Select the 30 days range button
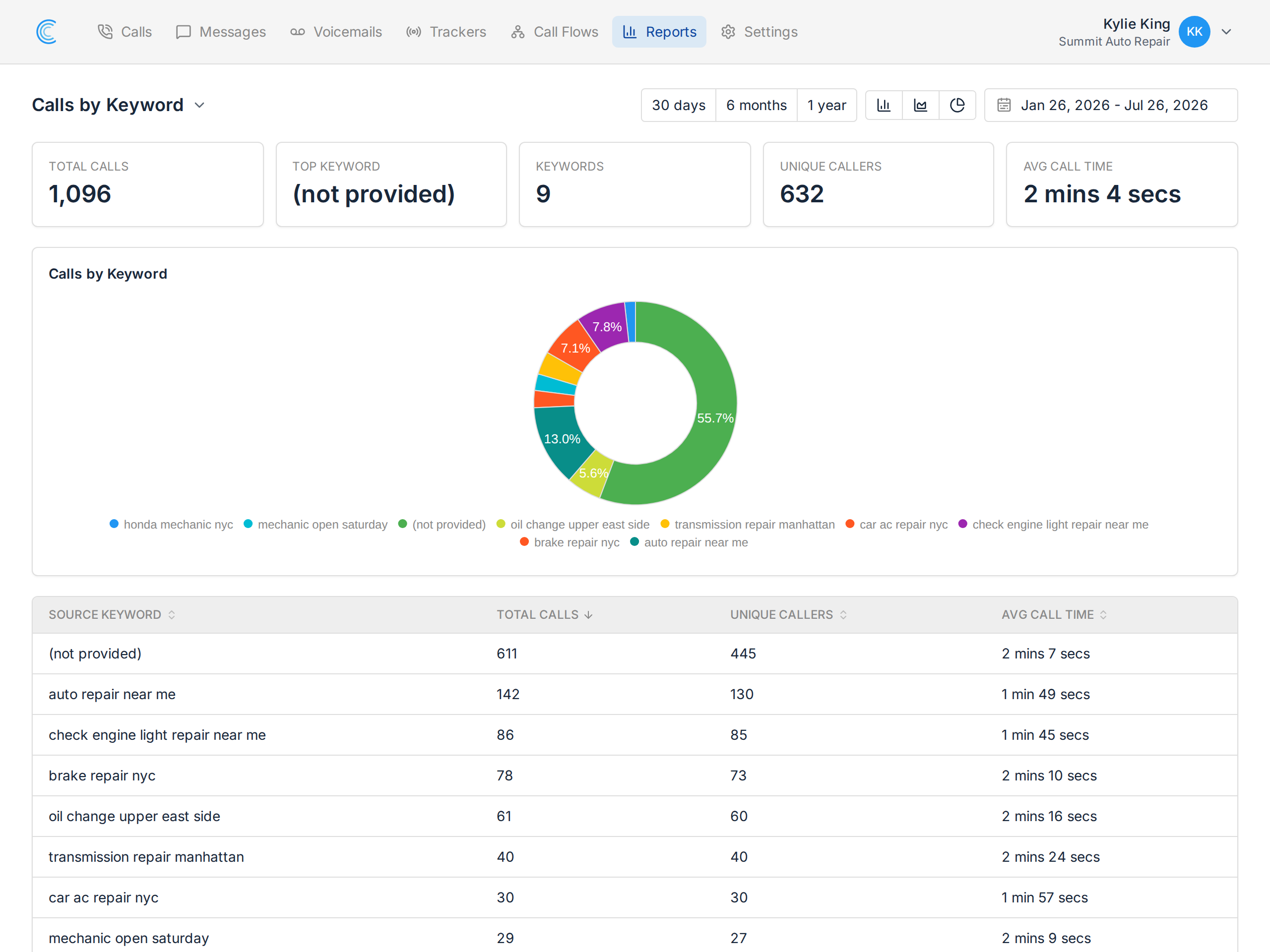Viewport: 1270px width, 952px height. click(x=679, y=105)
